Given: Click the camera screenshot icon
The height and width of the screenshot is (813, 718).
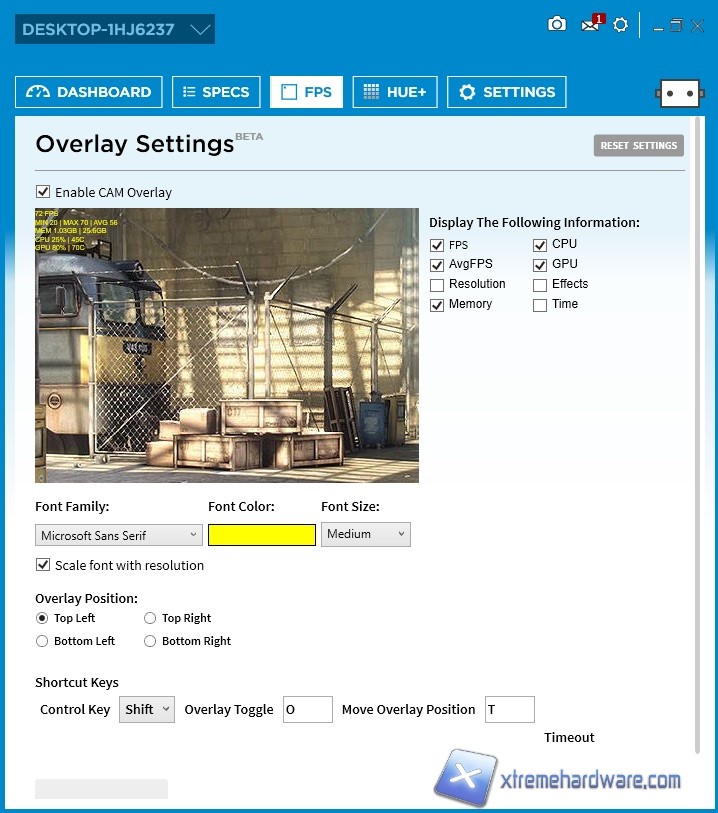Looking at the screenshot, I should (557, 24).
